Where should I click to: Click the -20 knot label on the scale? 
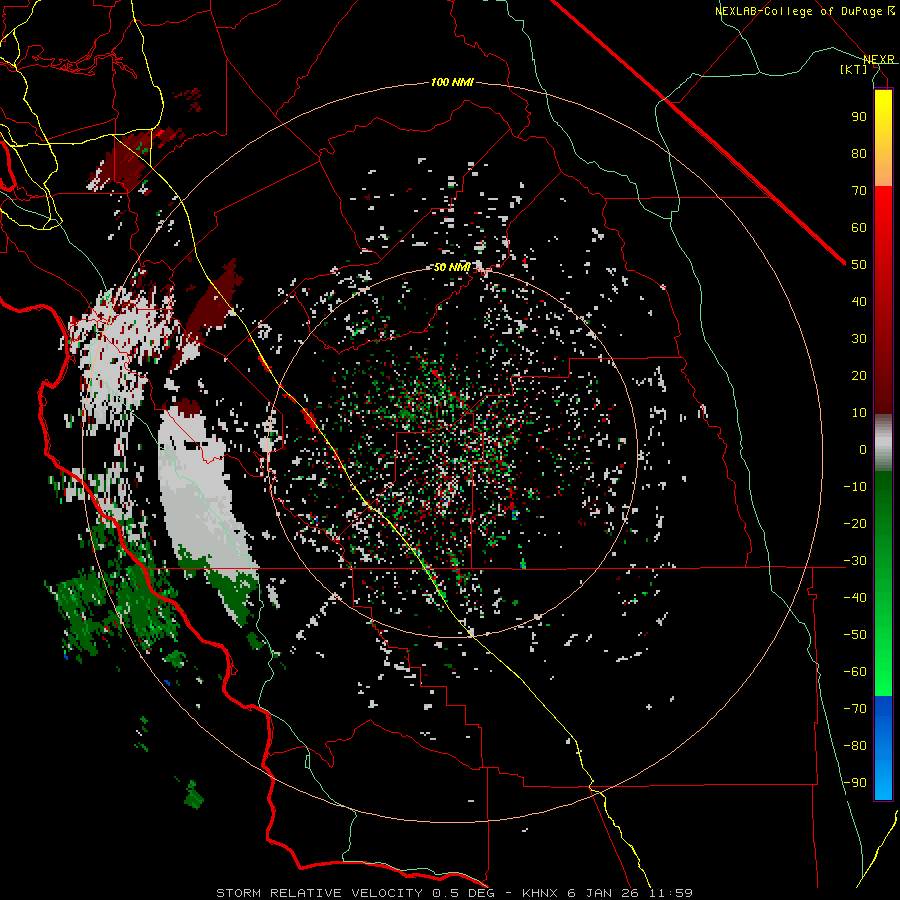(x=855, y=523)
